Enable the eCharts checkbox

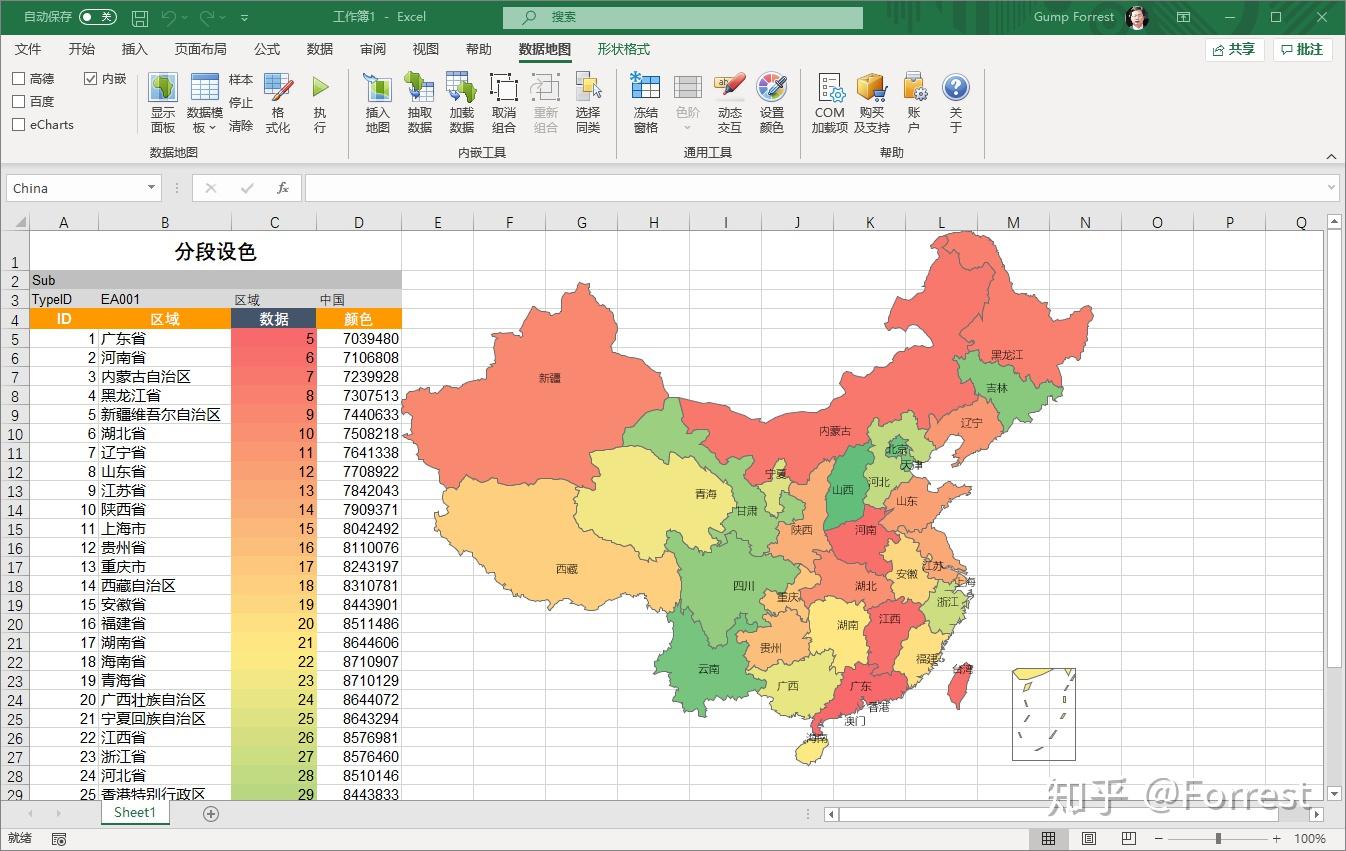[17, 124]
